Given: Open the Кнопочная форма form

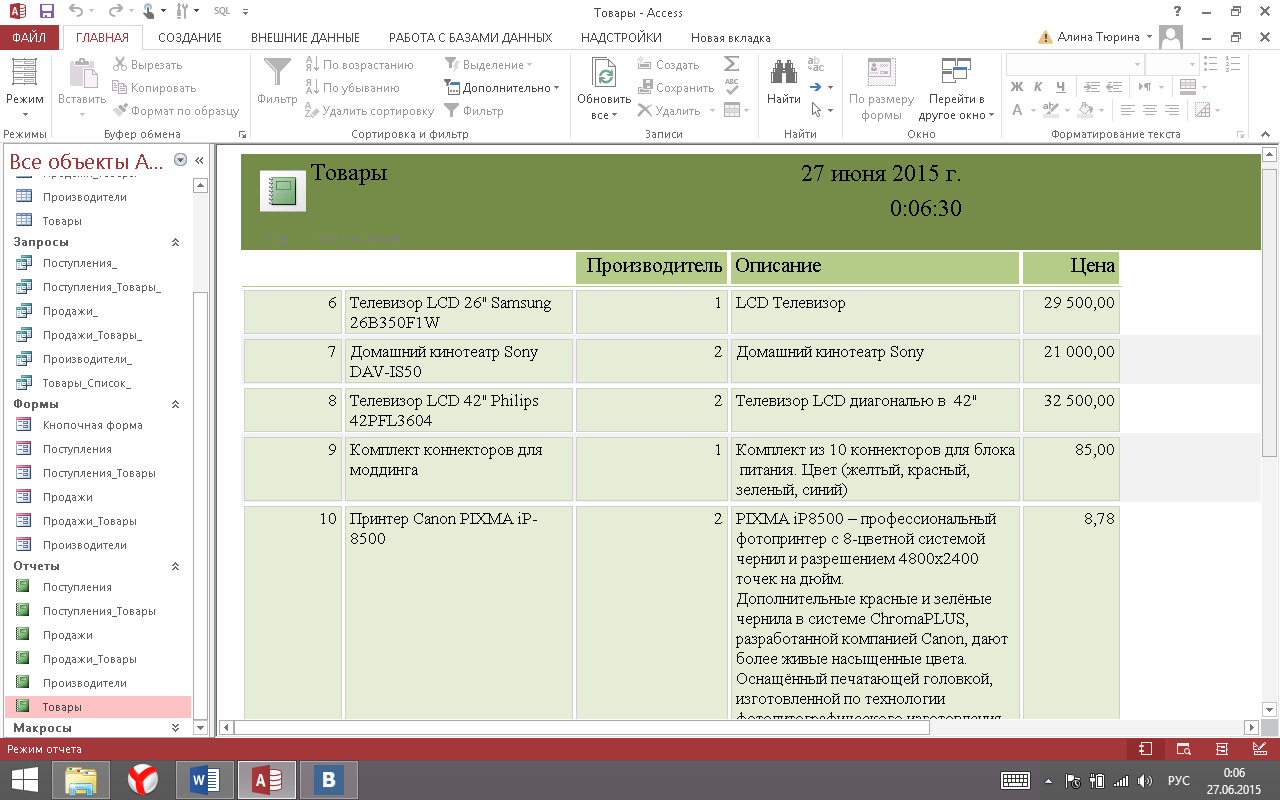Looking at the screenshot, I should point(92,425).
